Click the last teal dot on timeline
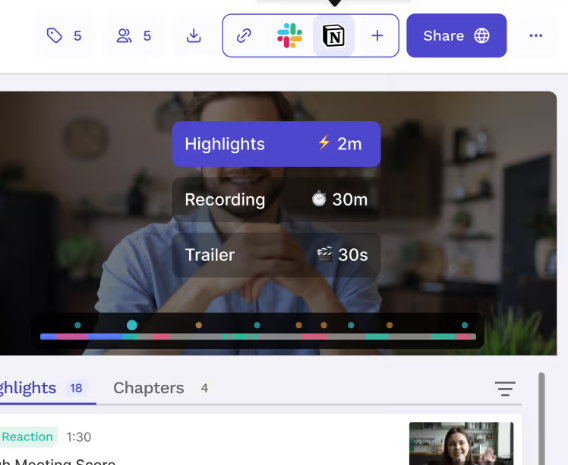Screen dimensions: 568x465 pyautogui.click(x=465, y=325)
